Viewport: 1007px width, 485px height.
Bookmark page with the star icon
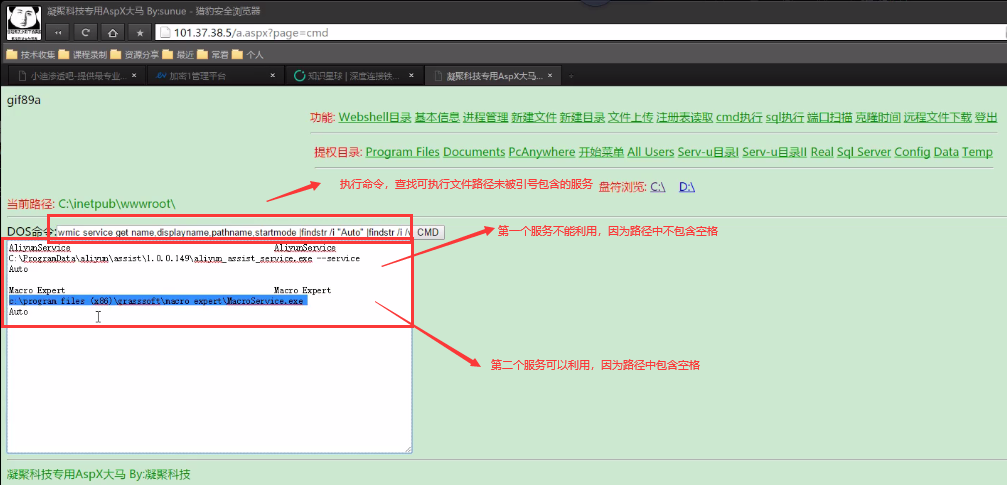(141, 31)
